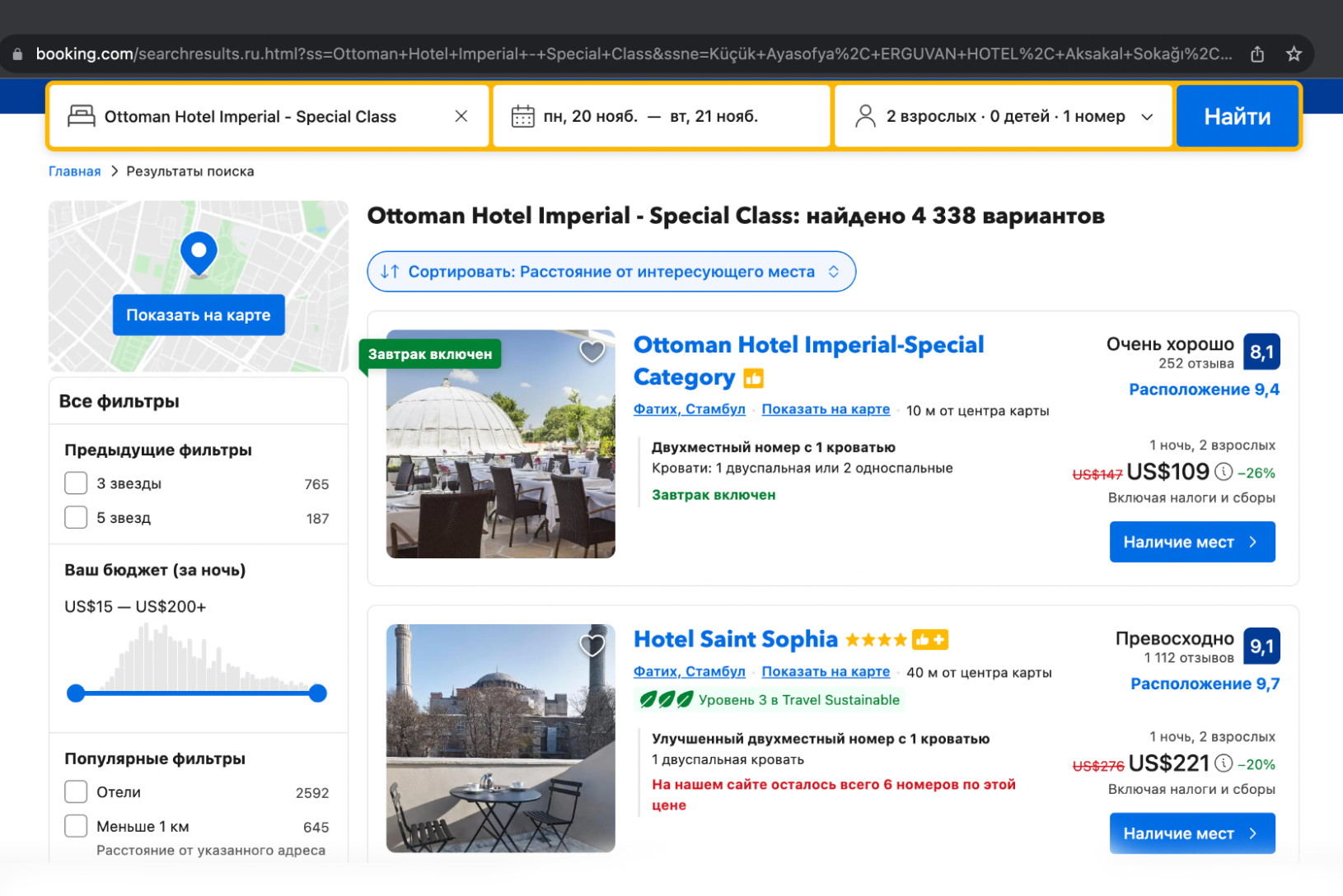Click '252 отзыва' review count
Image resolution: width=1343 pixels, height=896 pixels.
1196,363
